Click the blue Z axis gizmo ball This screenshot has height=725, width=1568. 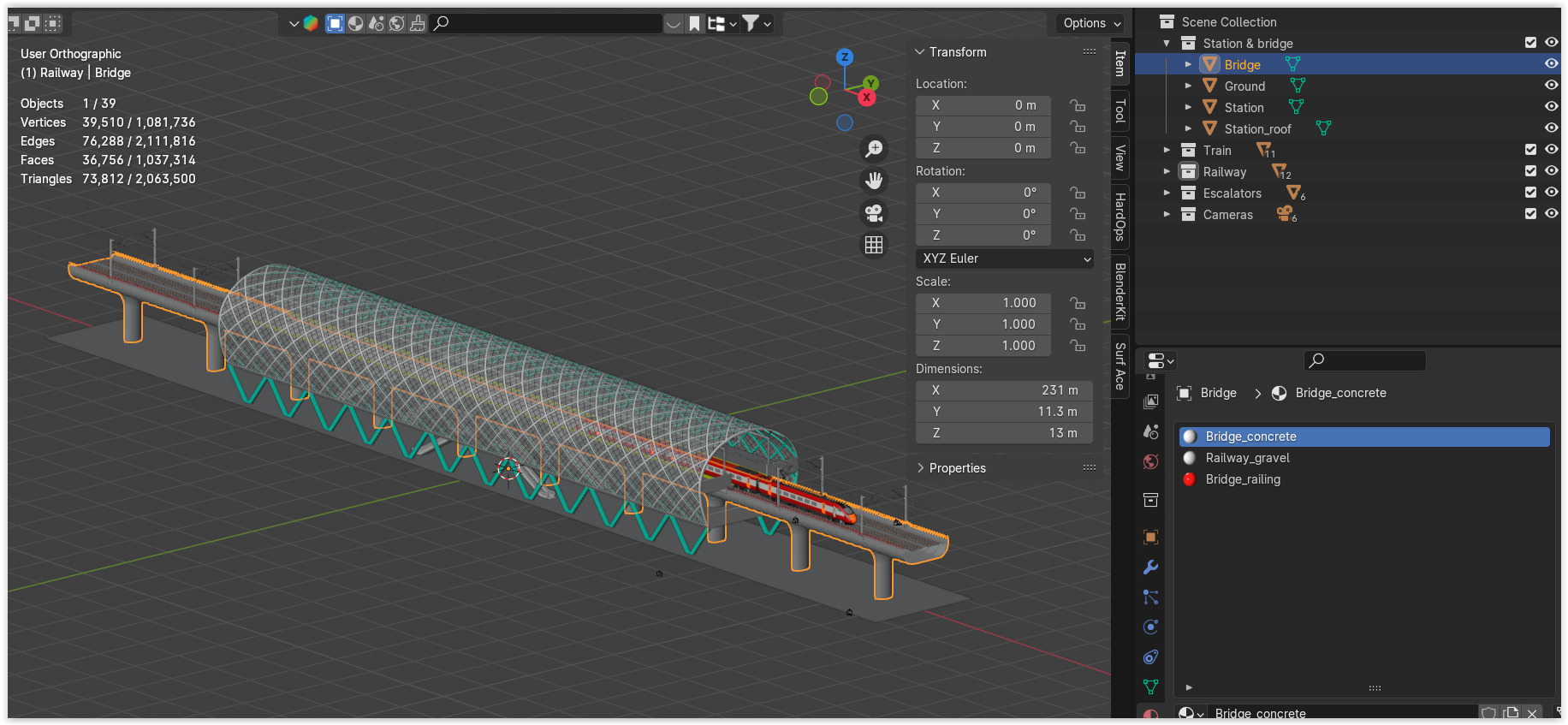pos(845,57)
